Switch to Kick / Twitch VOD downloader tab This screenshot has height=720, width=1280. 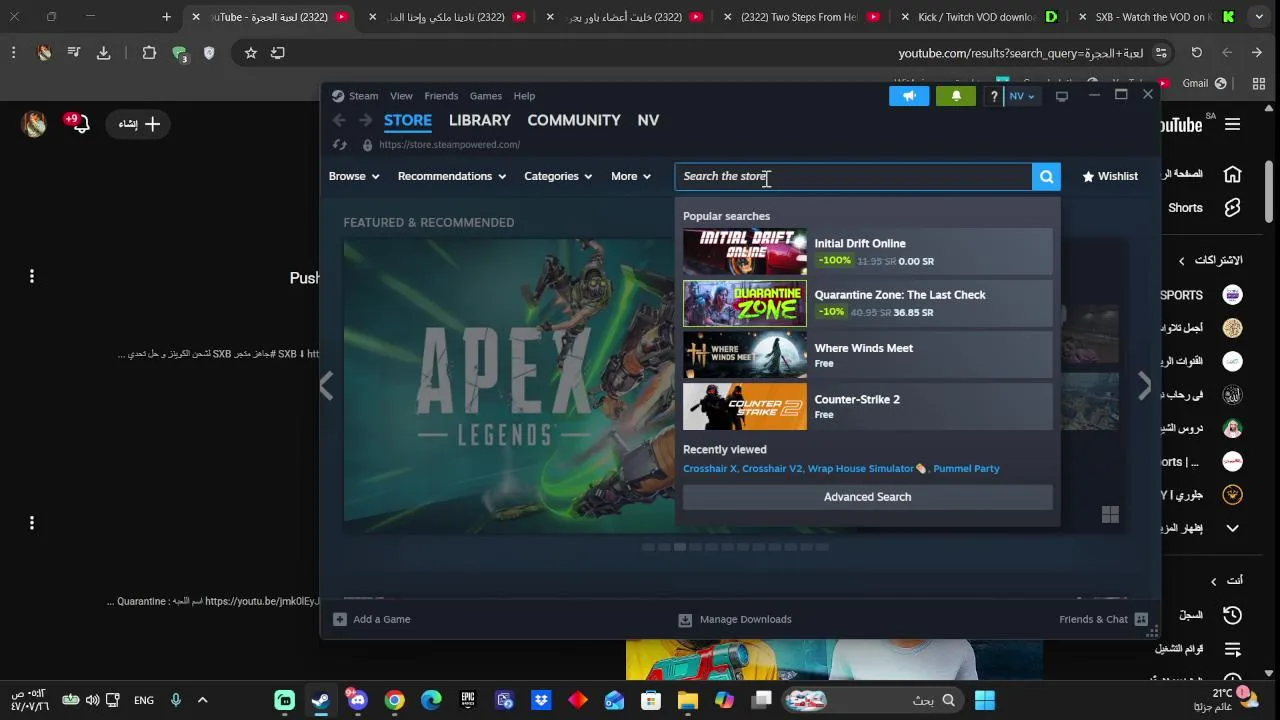pyautogui.click(x=988, y=17)
